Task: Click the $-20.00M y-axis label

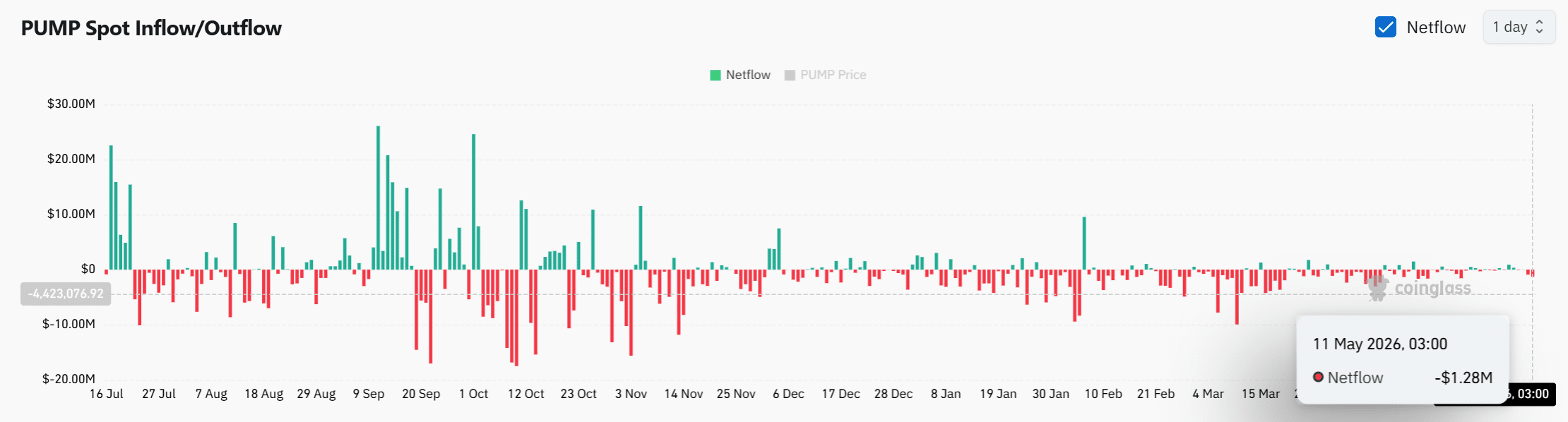Action: point(69,379)
